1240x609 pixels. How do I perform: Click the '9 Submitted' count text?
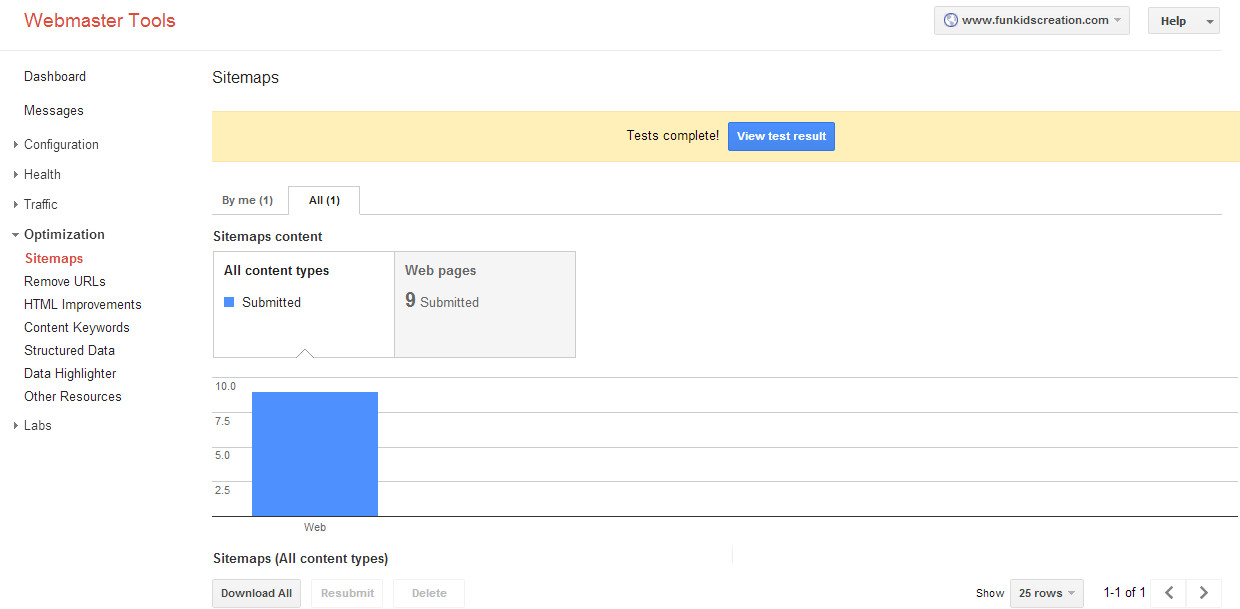(x=442, y=301)
